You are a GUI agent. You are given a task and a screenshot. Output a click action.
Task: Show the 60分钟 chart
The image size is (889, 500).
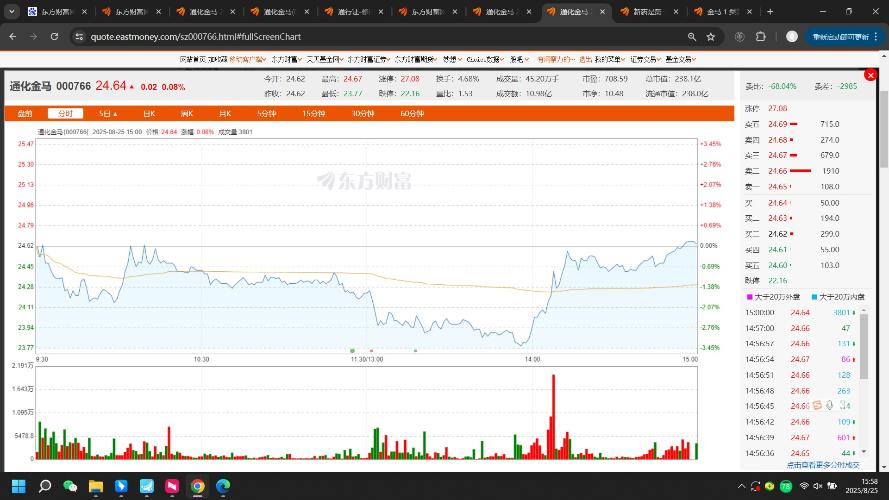[412, 113]
